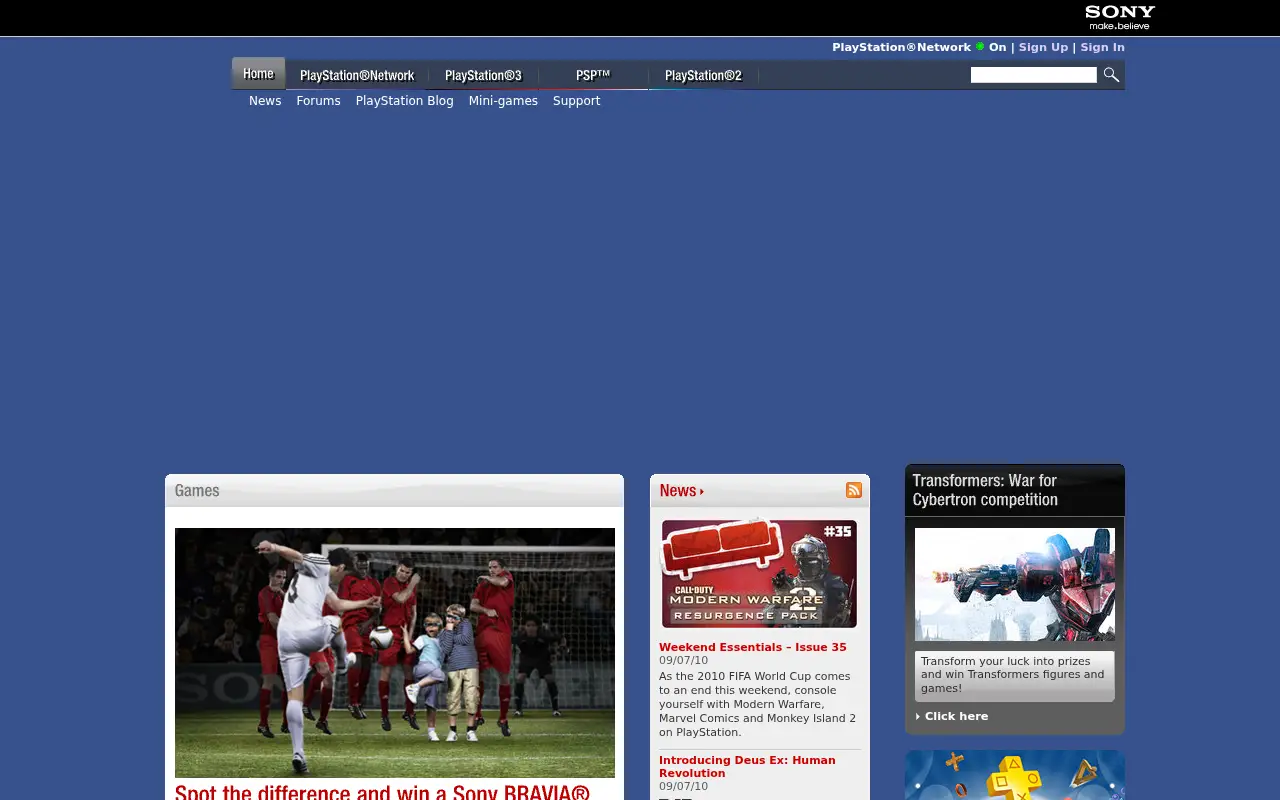
Task: Open News in the sub-navigation
Action: [x=265, y=101]
